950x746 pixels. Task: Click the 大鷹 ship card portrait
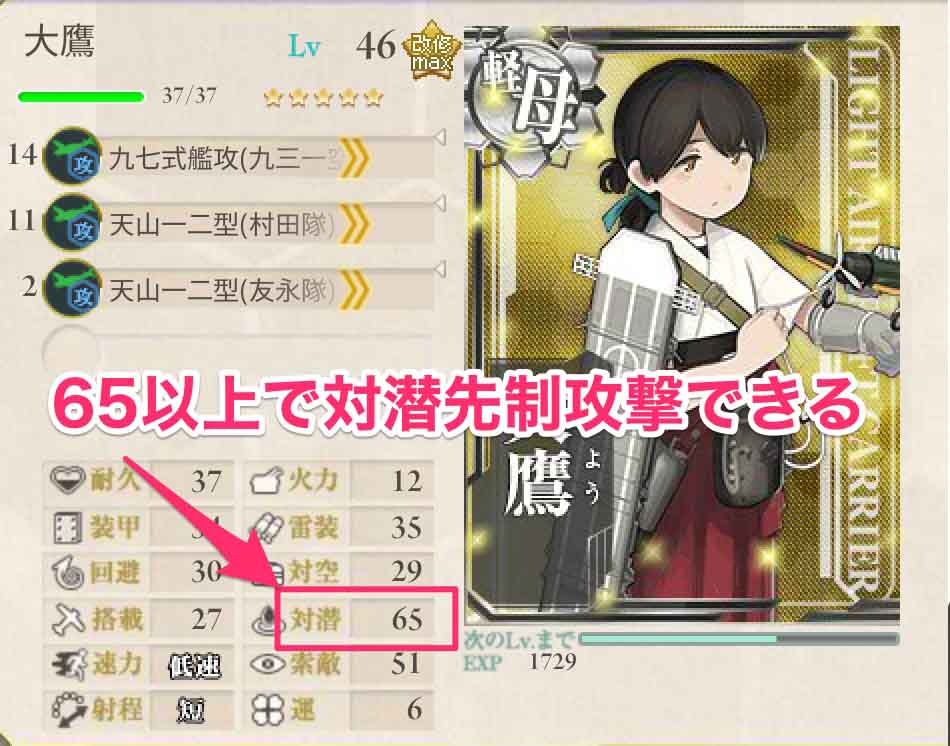point(682,324)
